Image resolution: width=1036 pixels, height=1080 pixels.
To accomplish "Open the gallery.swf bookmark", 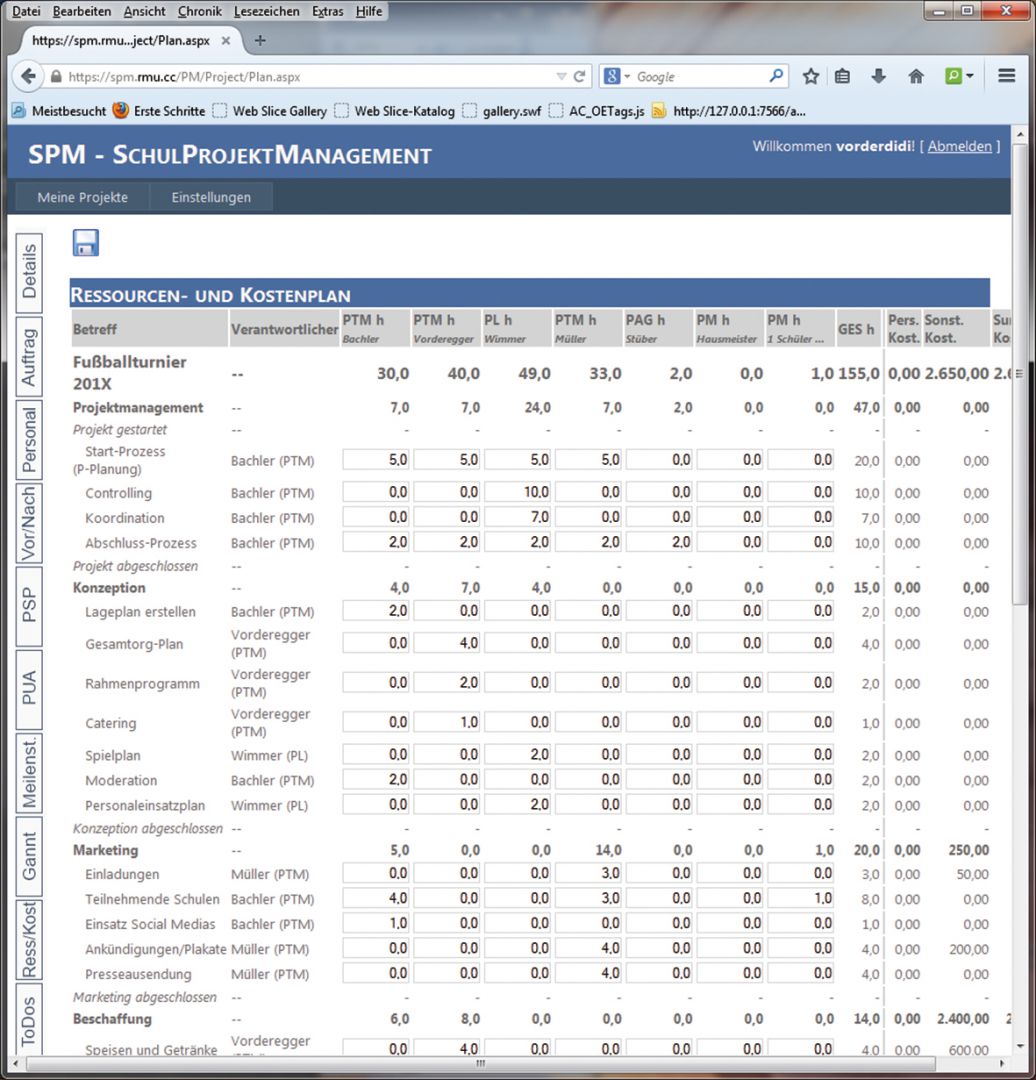I will 502,111.
